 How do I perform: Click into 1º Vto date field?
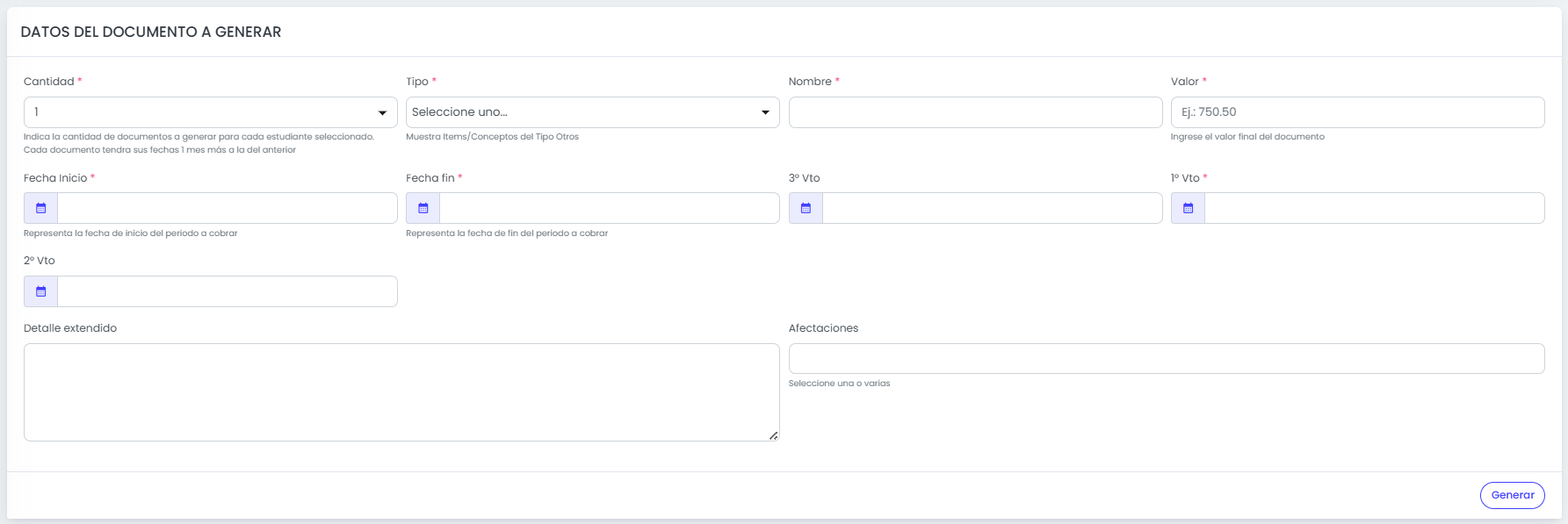point(1375,208)
